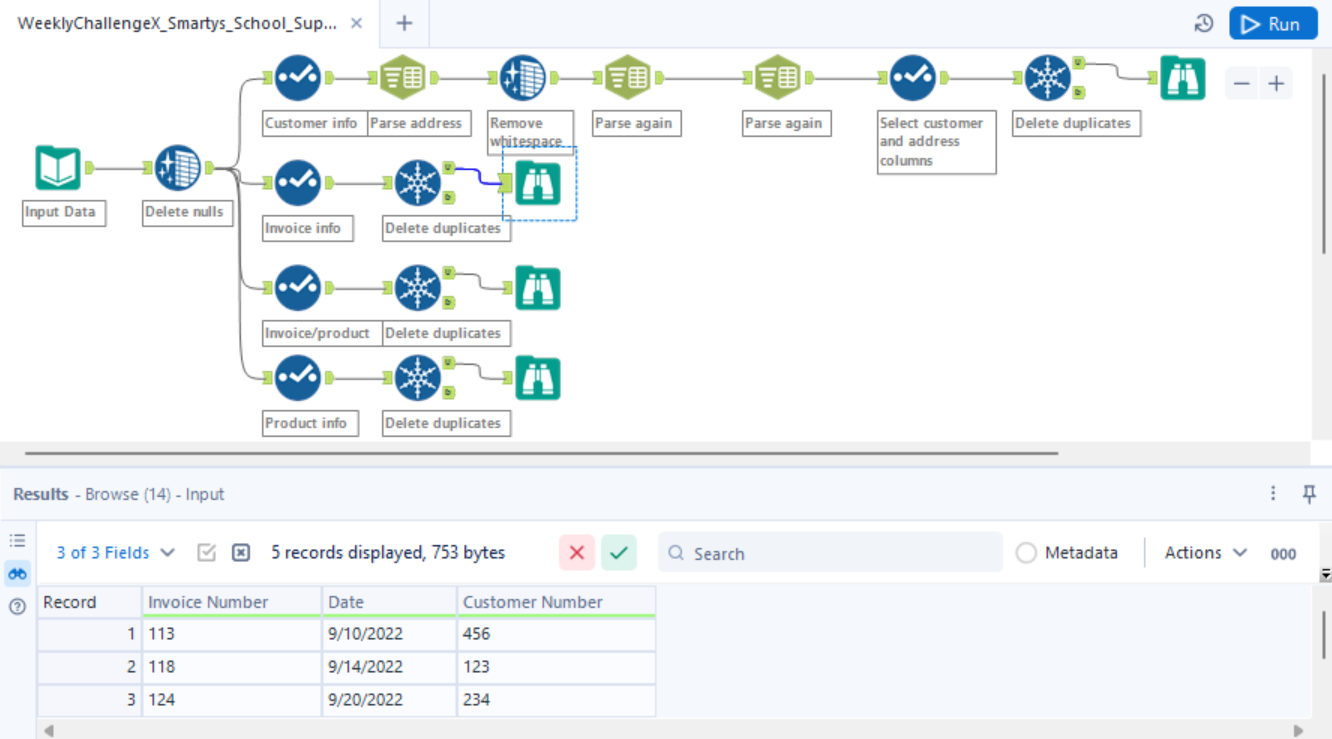Zoom out canvas with minus button
This screenshot has height=739, width=1332.
click(x=1242, y=84)
